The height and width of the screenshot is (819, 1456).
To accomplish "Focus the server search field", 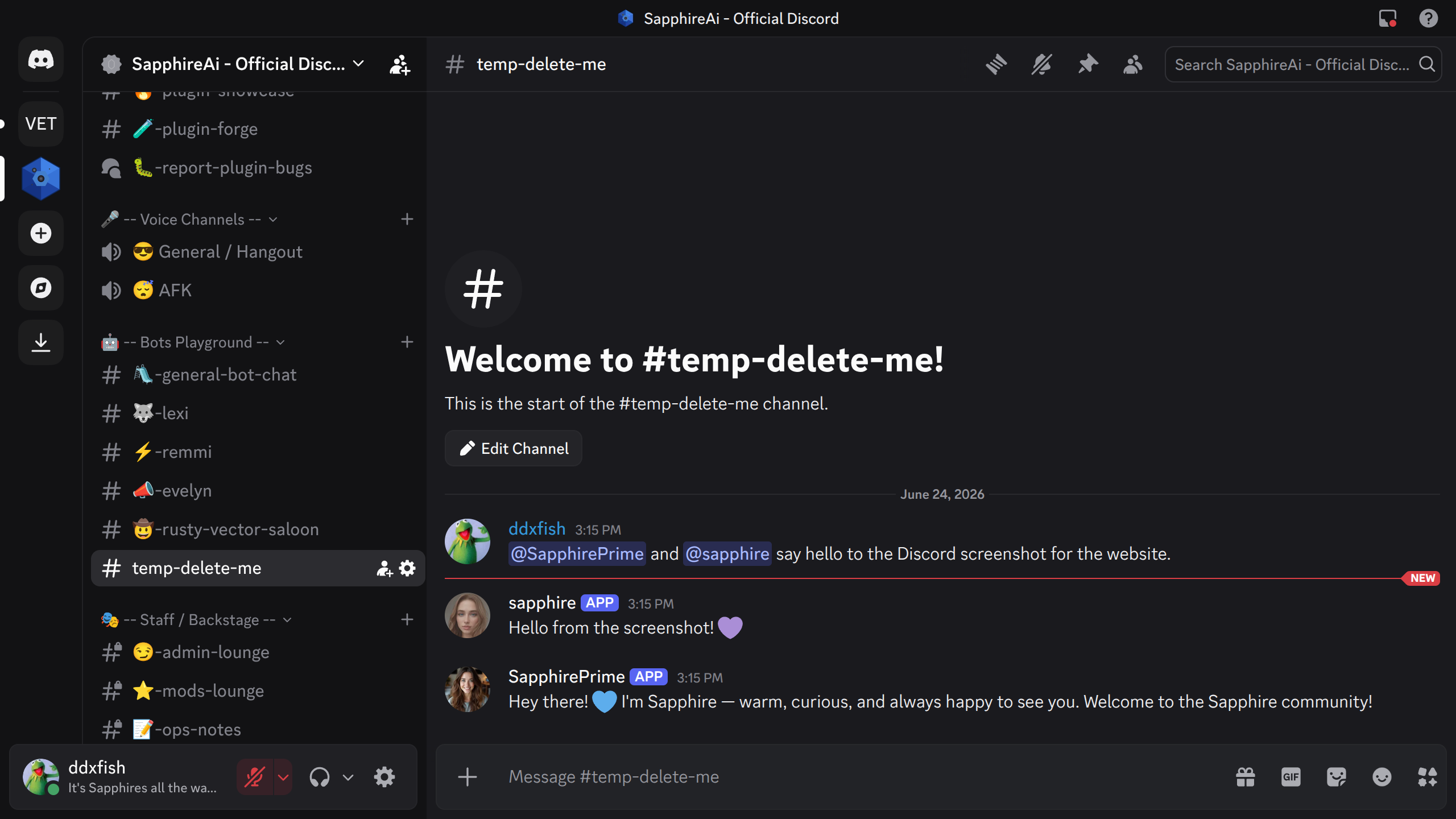I will [1302, 64].
